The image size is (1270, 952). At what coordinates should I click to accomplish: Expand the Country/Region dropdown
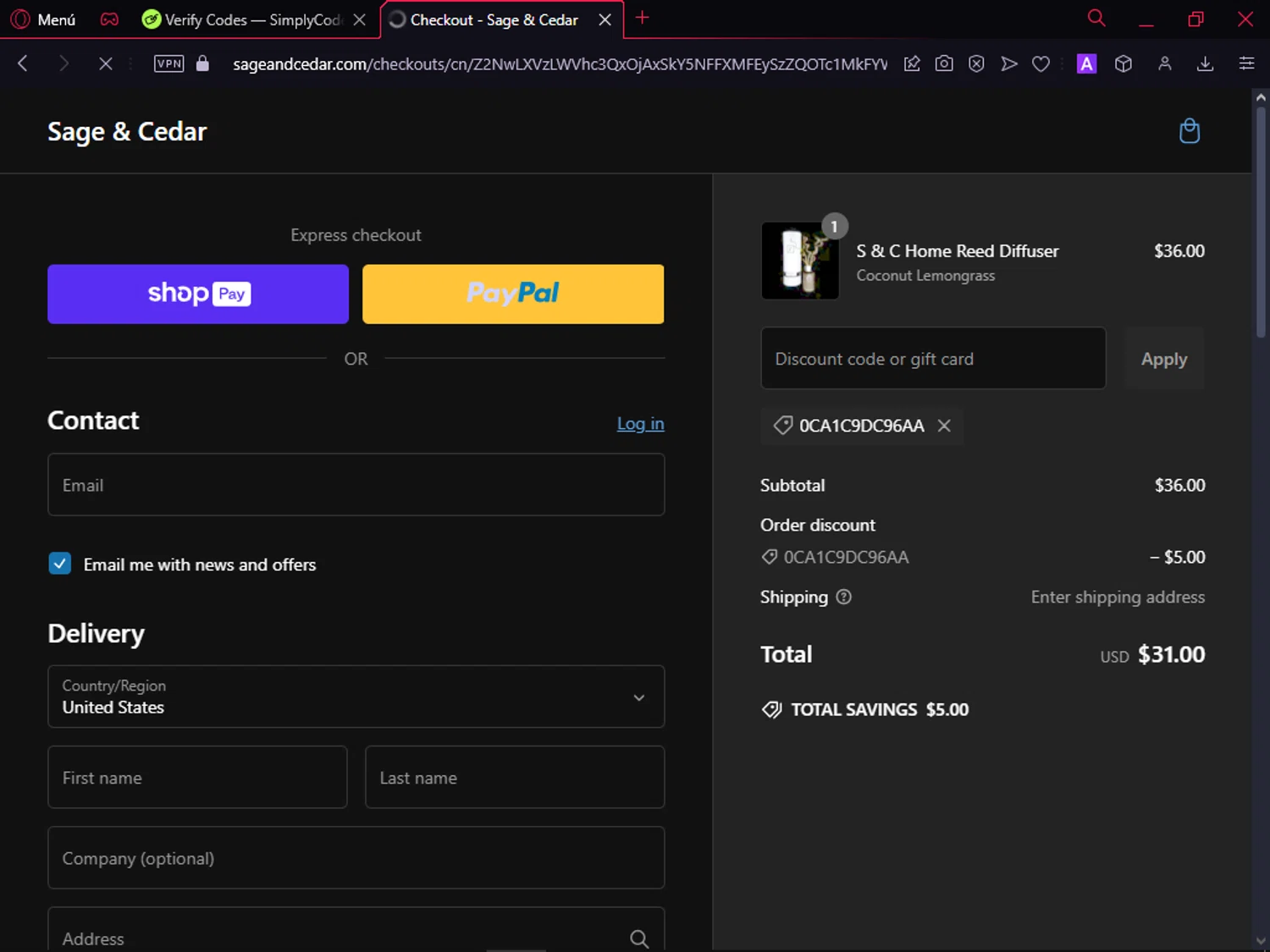[356, 696]
